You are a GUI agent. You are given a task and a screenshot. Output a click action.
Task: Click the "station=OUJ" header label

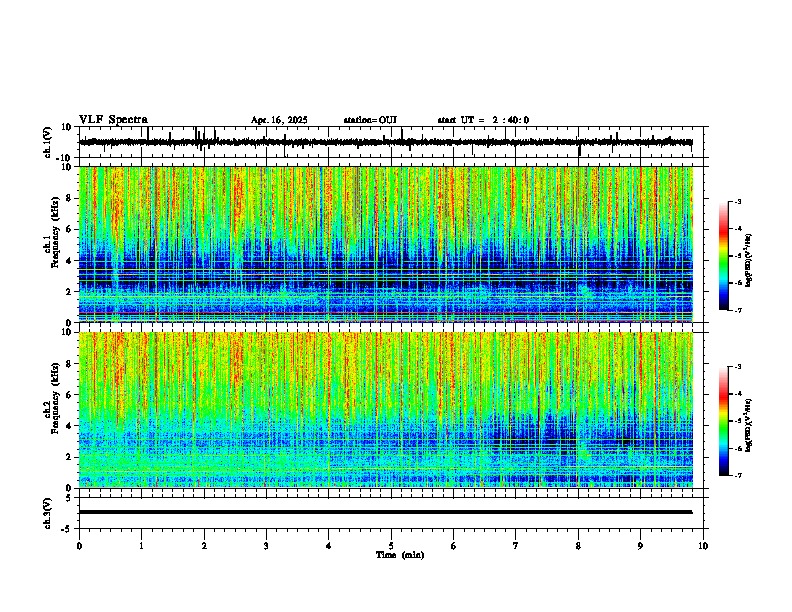pos(370,120)
